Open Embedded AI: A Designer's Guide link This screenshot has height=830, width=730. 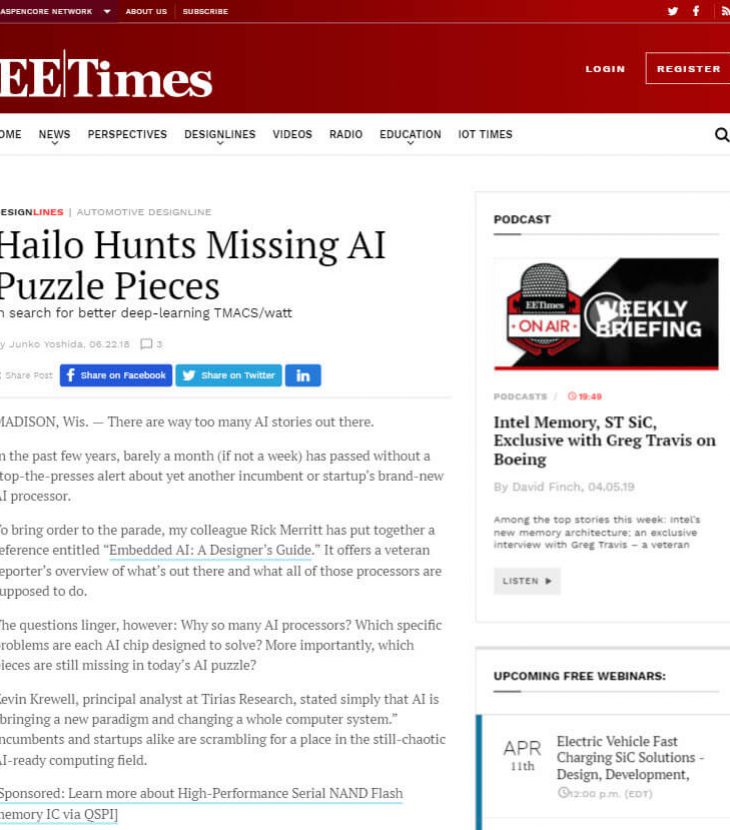coord(211,550)
